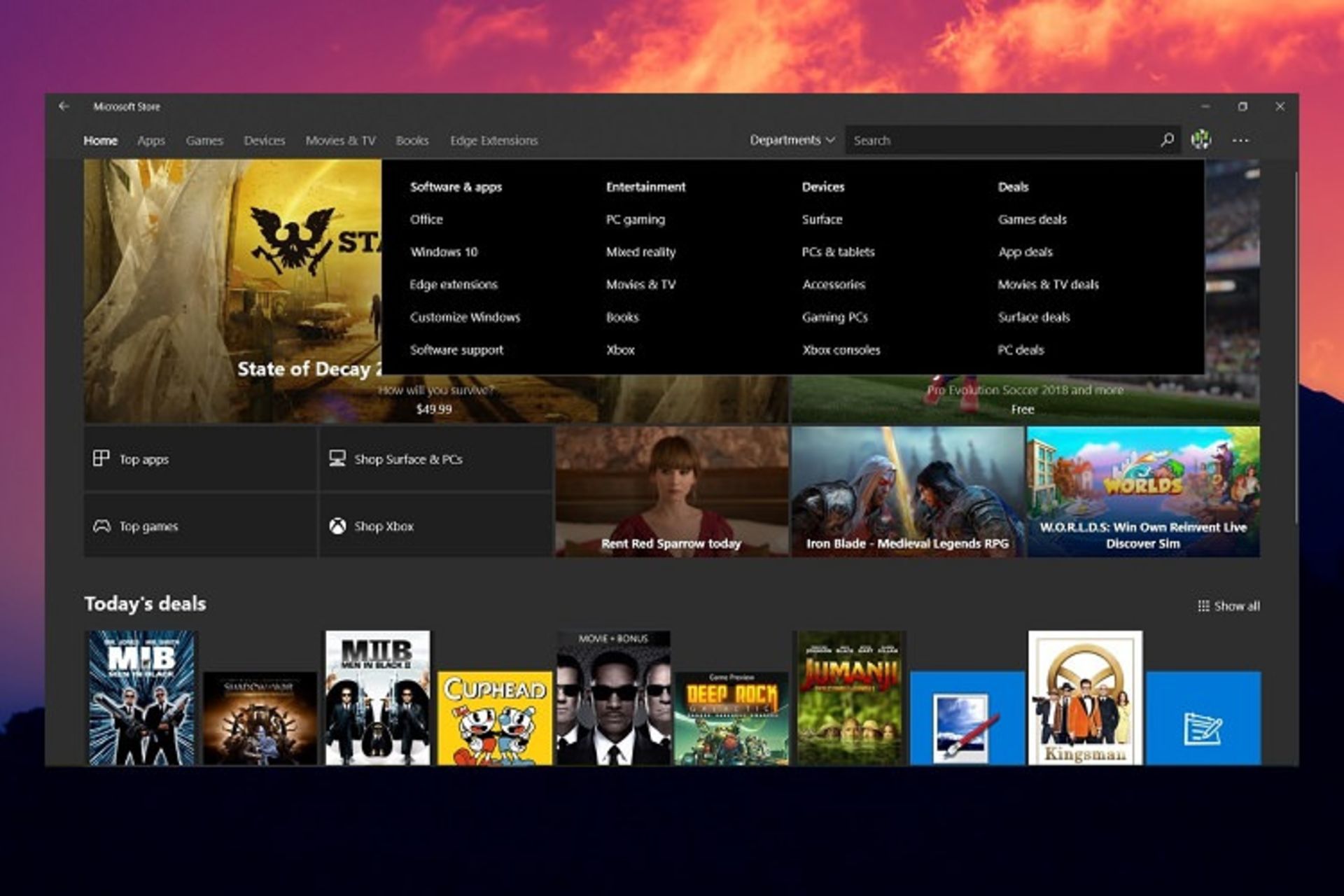Open the Edge Extensions tab
This screenshot has height=896, width=1344.
click(494, 141)
